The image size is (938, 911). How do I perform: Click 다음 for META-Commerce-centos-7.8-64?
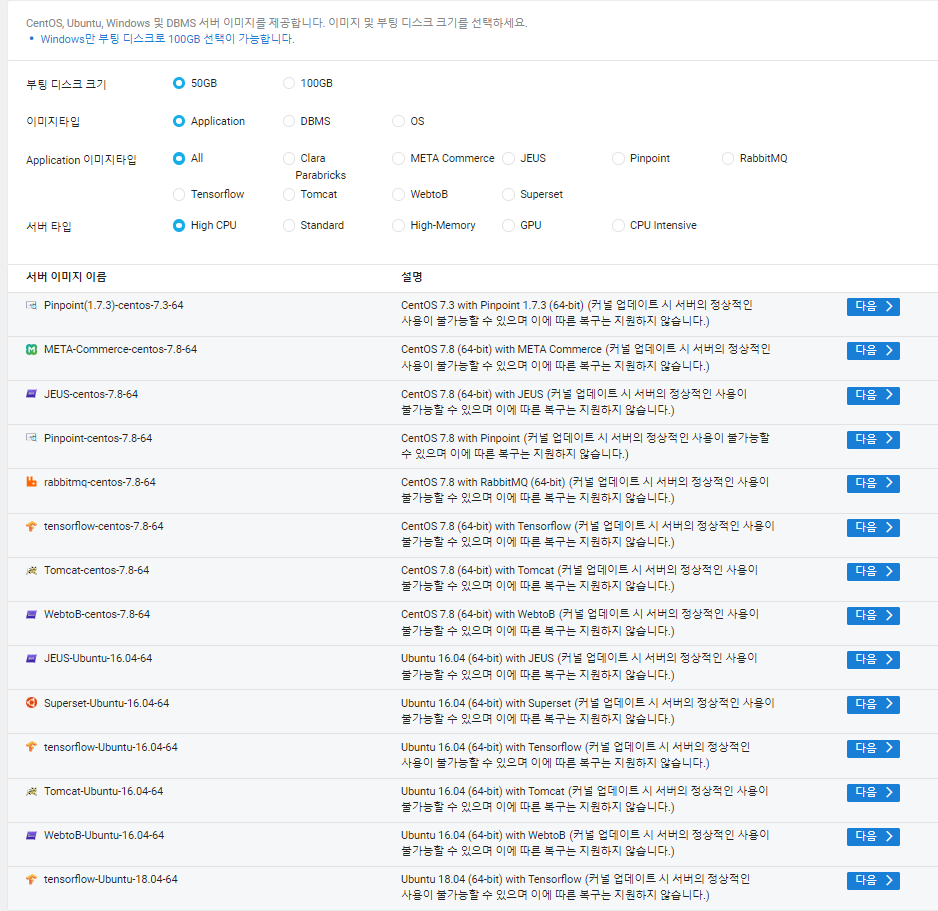click(873, 351)
